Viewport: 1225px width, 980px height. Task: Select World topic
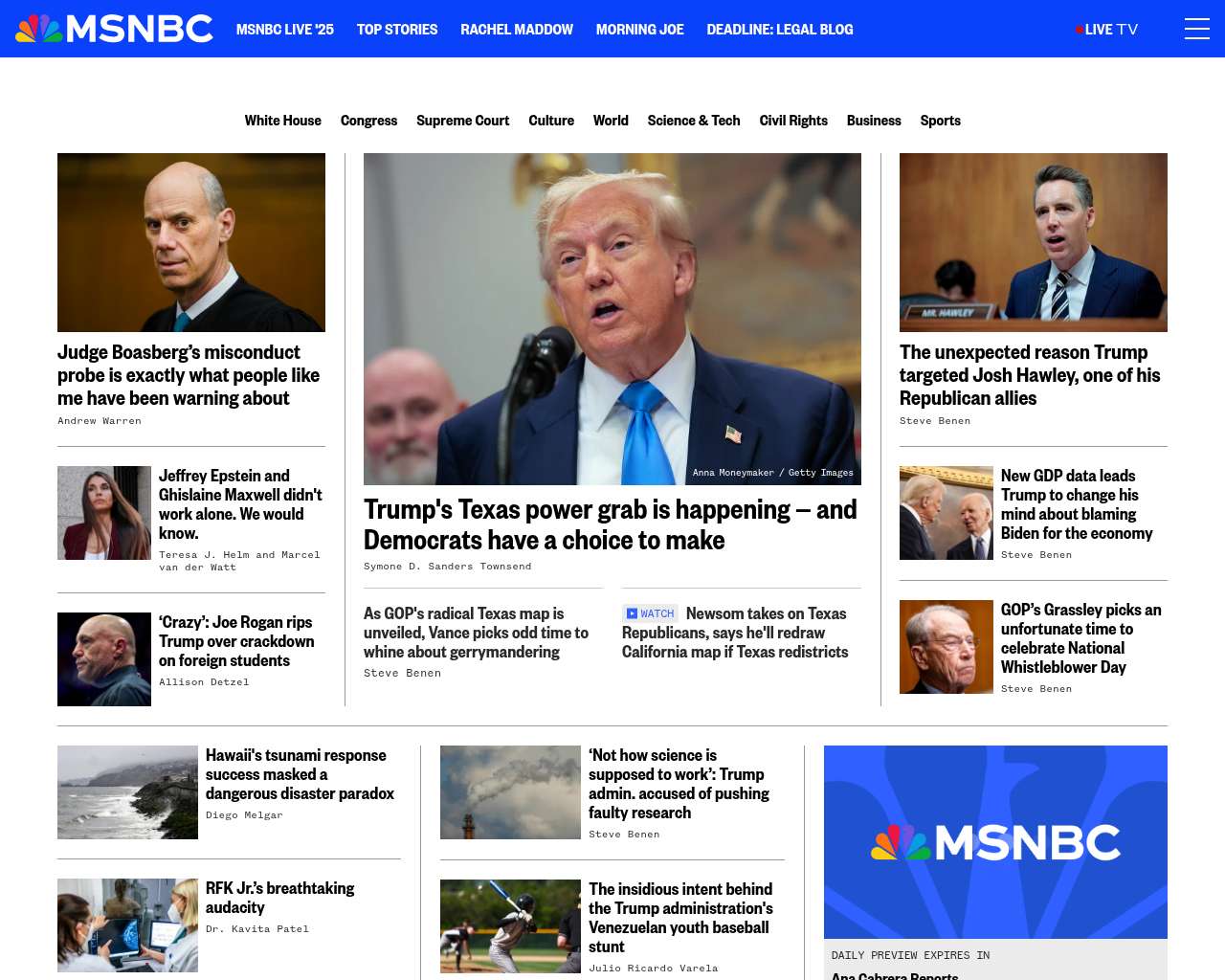pos(611,121)
